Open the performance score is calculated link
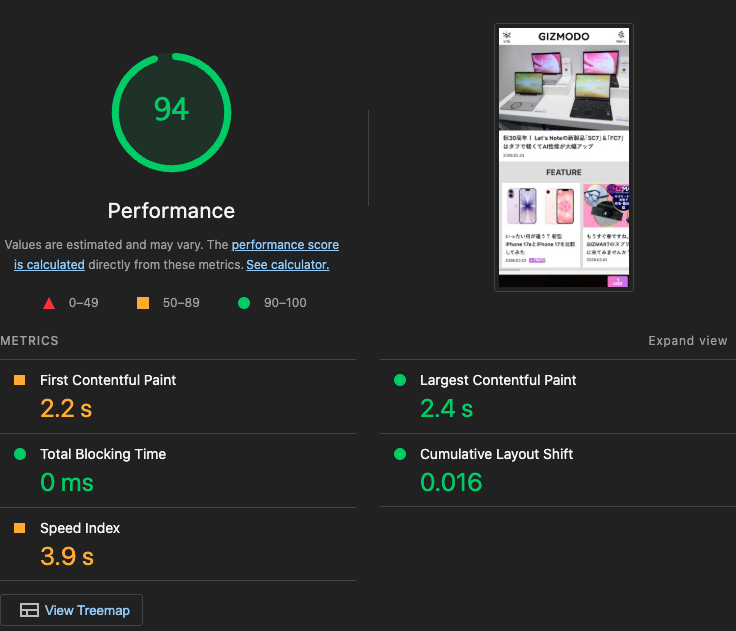 pyautogui.click(x=176, y=254)
